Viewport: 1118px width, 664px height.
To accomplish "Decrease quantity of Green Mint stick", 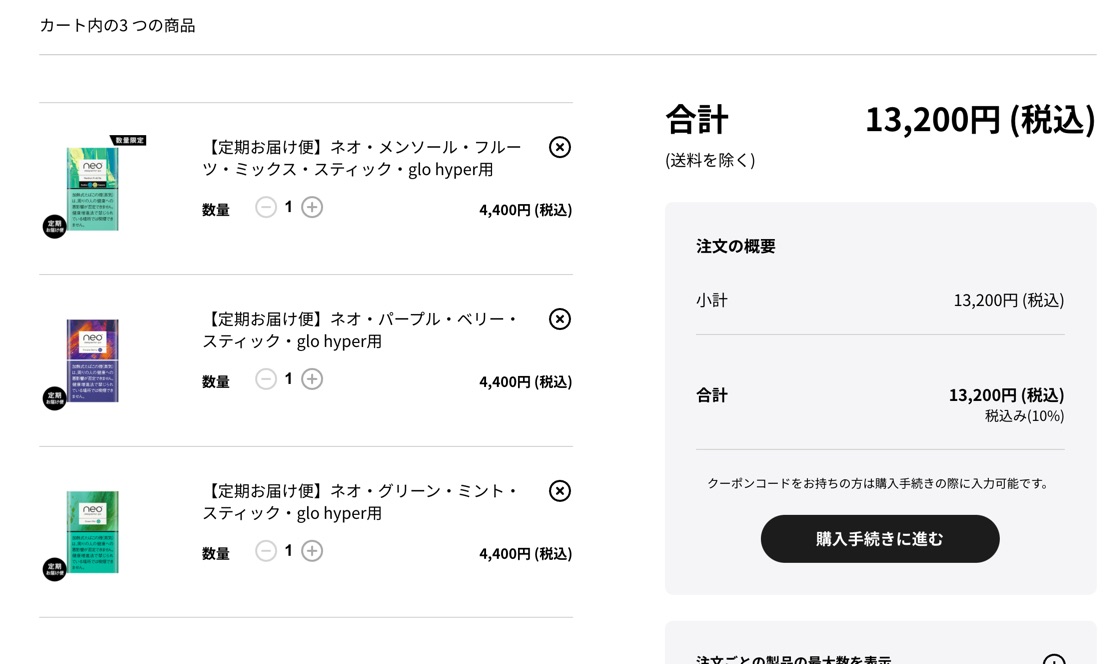I will click(x=266, y=551).
